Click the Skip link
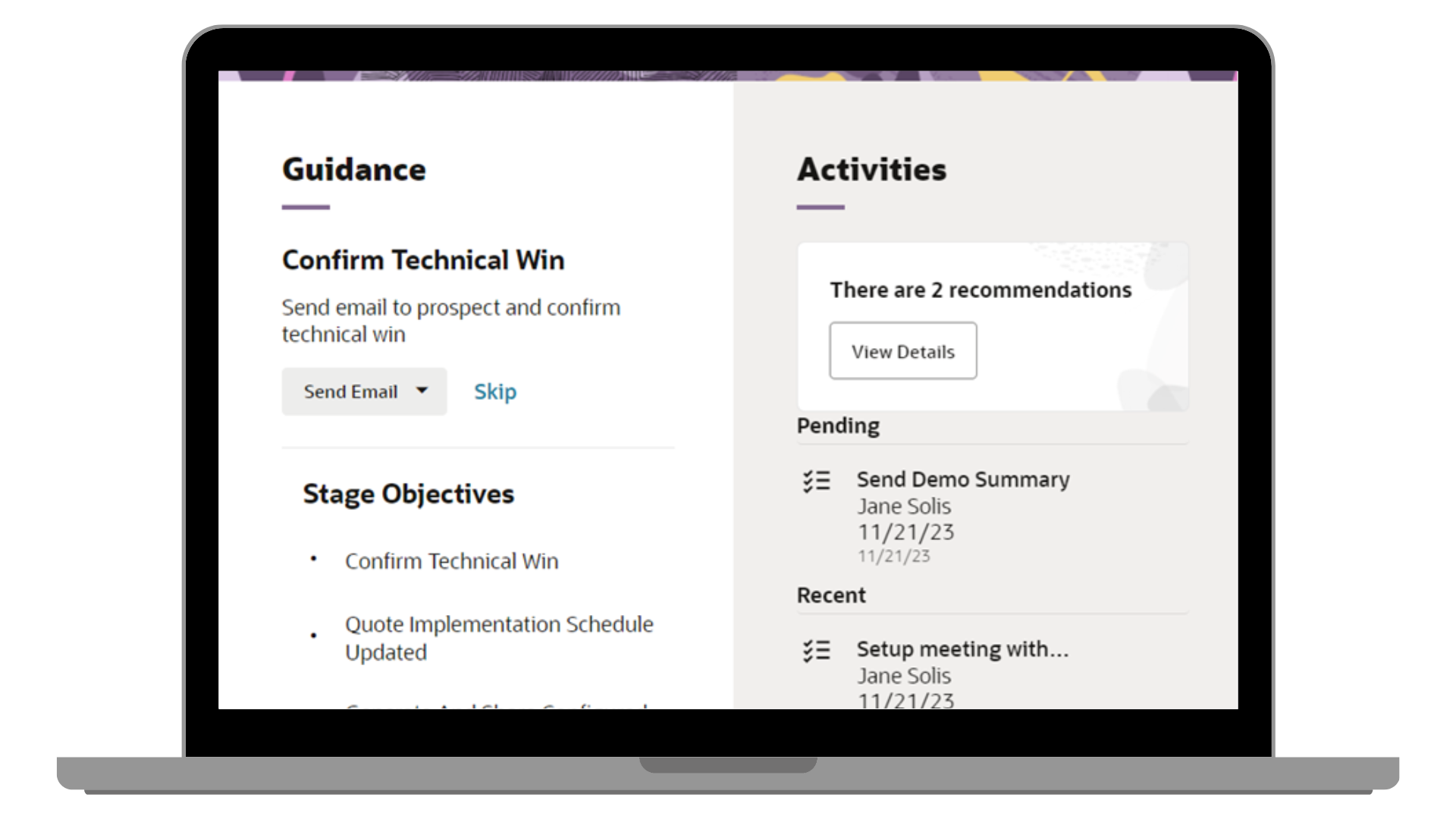Viewport: 1456px width, 819px height. 495,391
